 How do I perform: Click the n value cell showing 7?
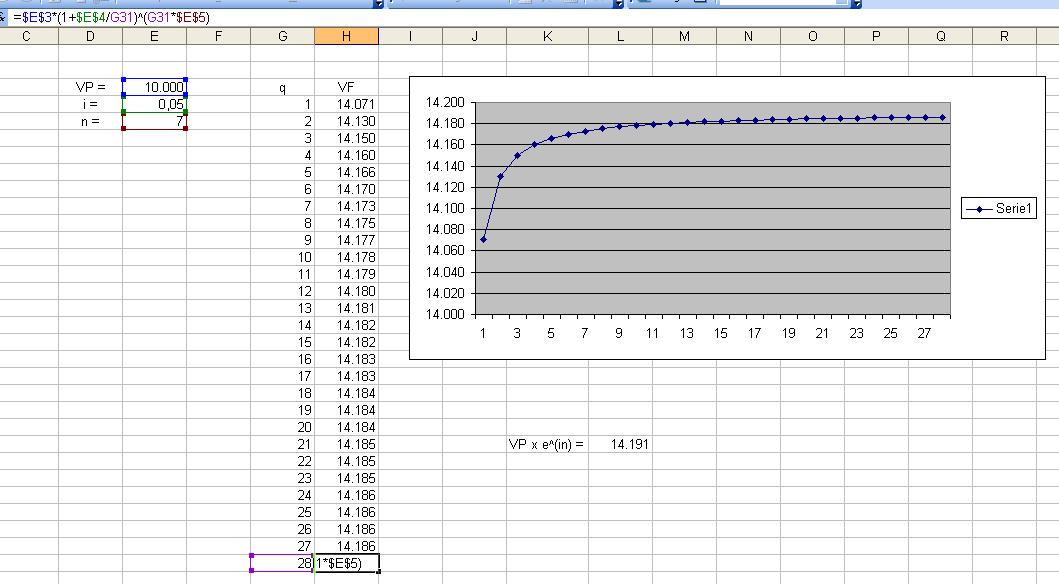pyautogui.click(x=154, y=121)
